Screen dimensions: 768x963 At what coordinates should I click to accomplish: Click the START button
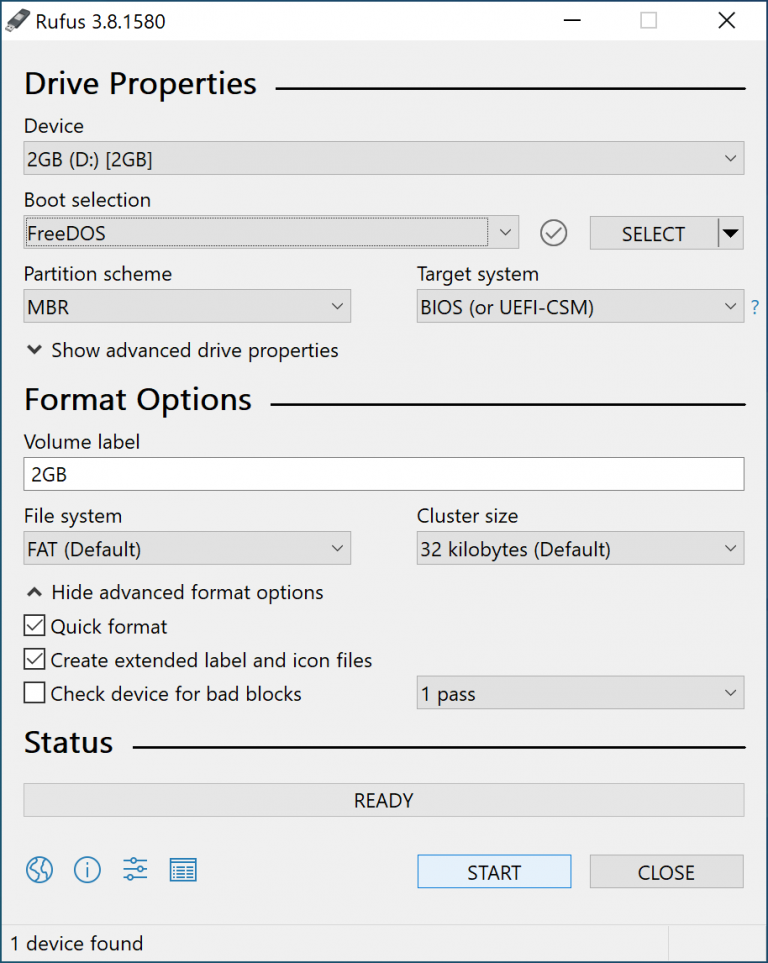(x=494, y=871)
